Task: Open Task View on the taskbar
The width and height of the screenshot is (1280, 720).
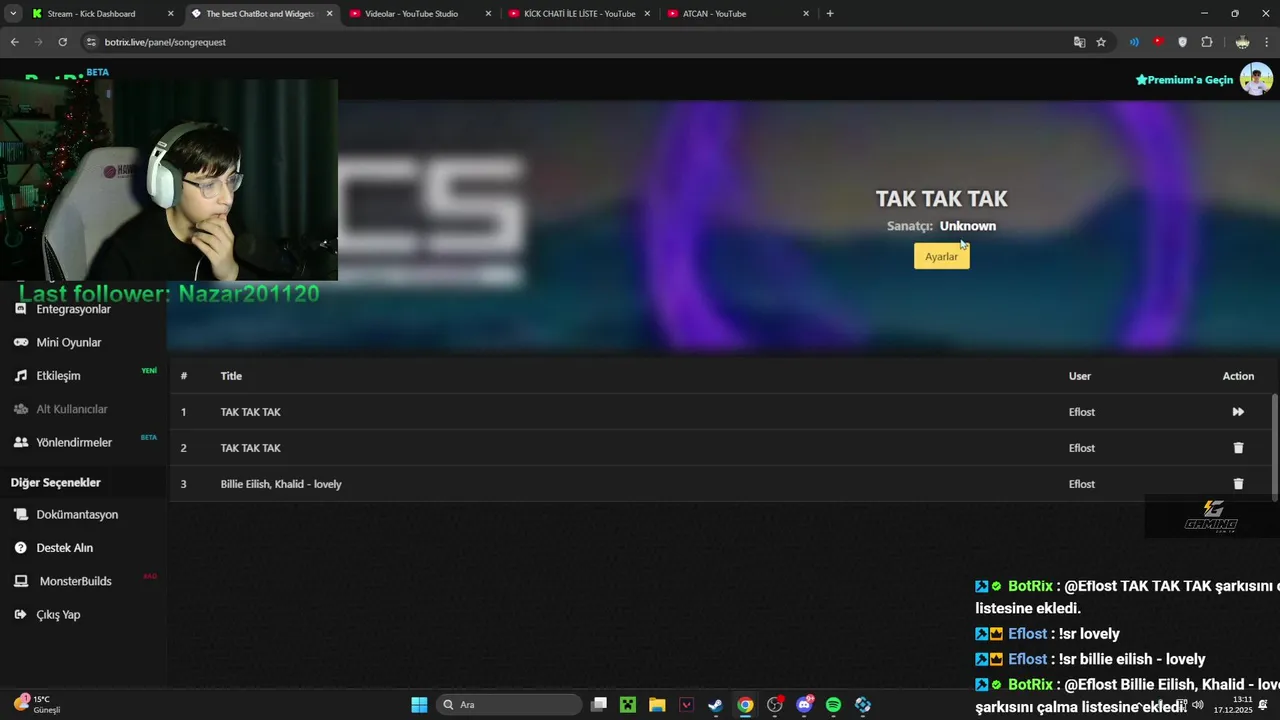Action: point(598,705)
